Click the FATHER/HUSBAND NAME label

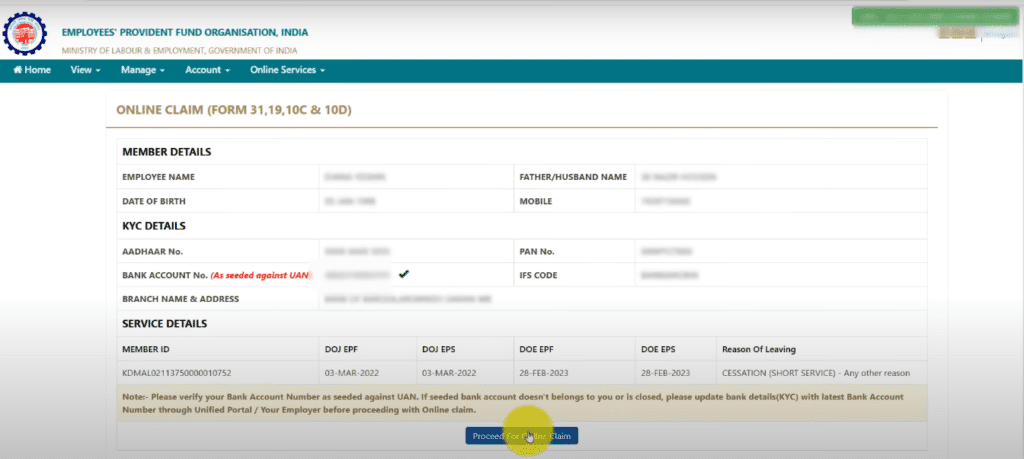pyautogui.click(x=573, y=177)
